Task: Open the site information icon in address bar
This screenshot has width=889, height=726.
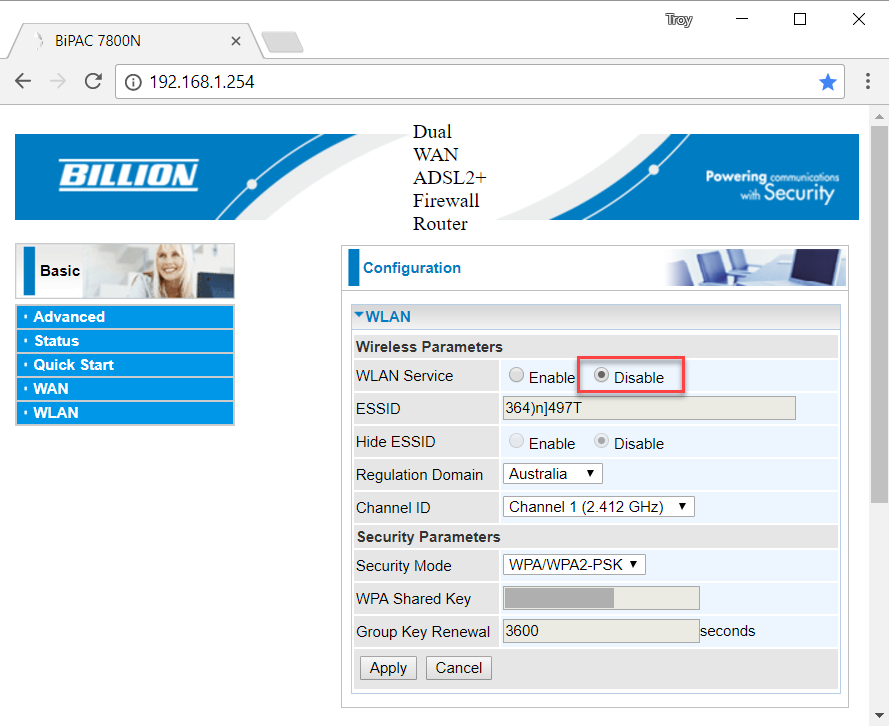Action: [133, 81]
